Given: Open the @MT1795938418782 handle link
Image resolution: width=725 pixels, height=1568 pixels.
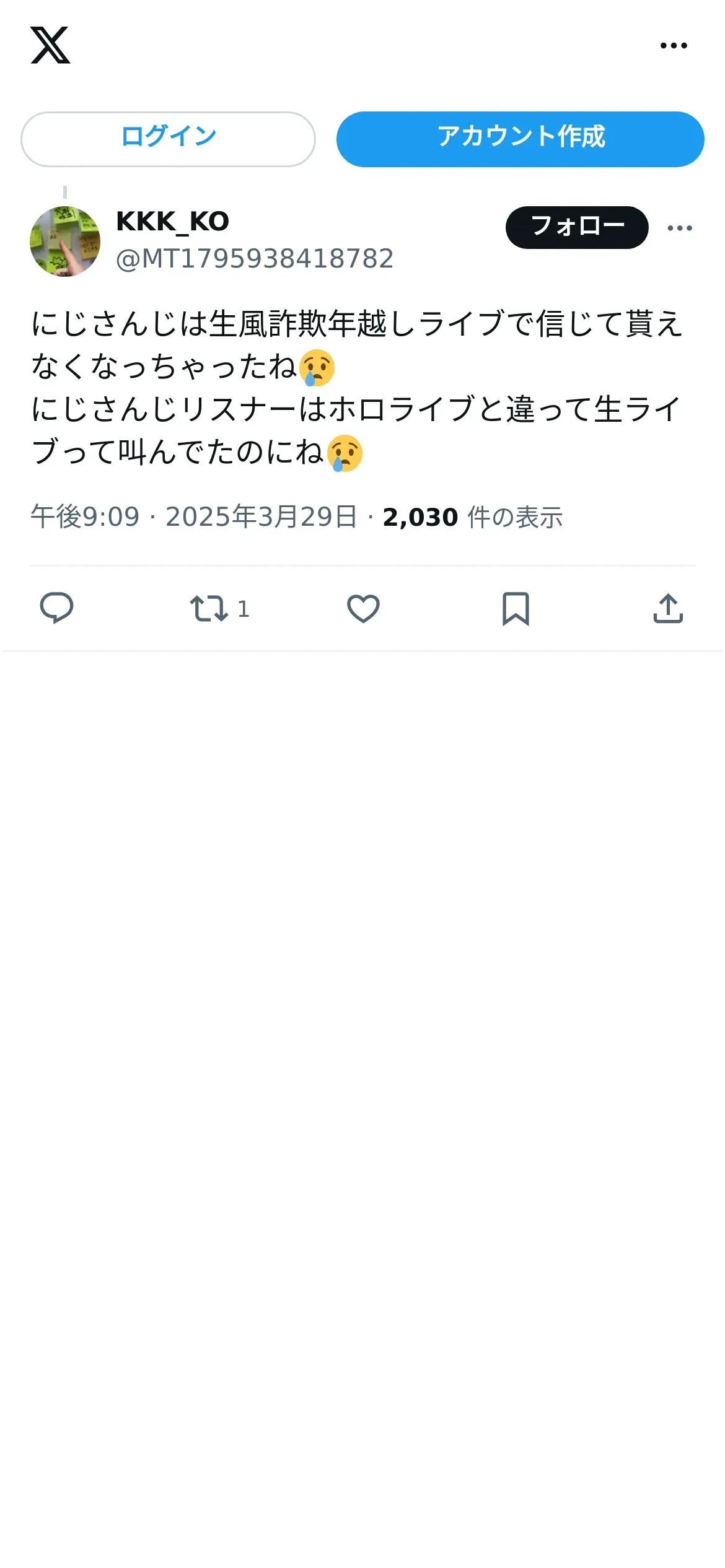Looking at the screenshot, I should pyautogui.click(x=255, y=259).
